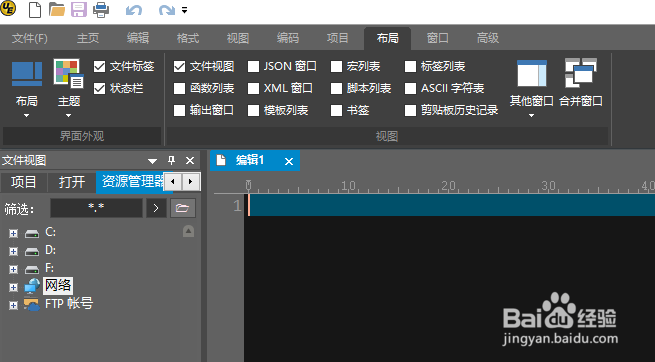Select the 资源管理器 tab in file view
This screenshot has width=655, height=362.
click(130, 182)
